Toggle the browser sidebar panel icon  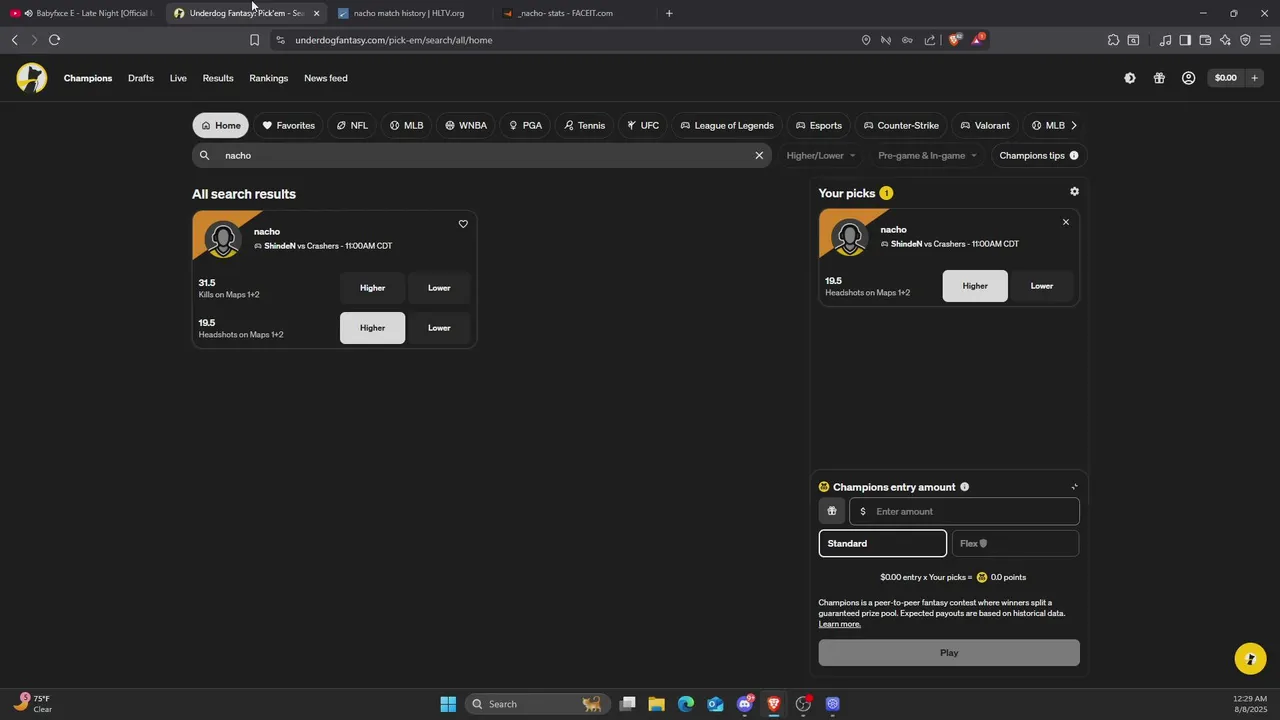pos(1185,40)
